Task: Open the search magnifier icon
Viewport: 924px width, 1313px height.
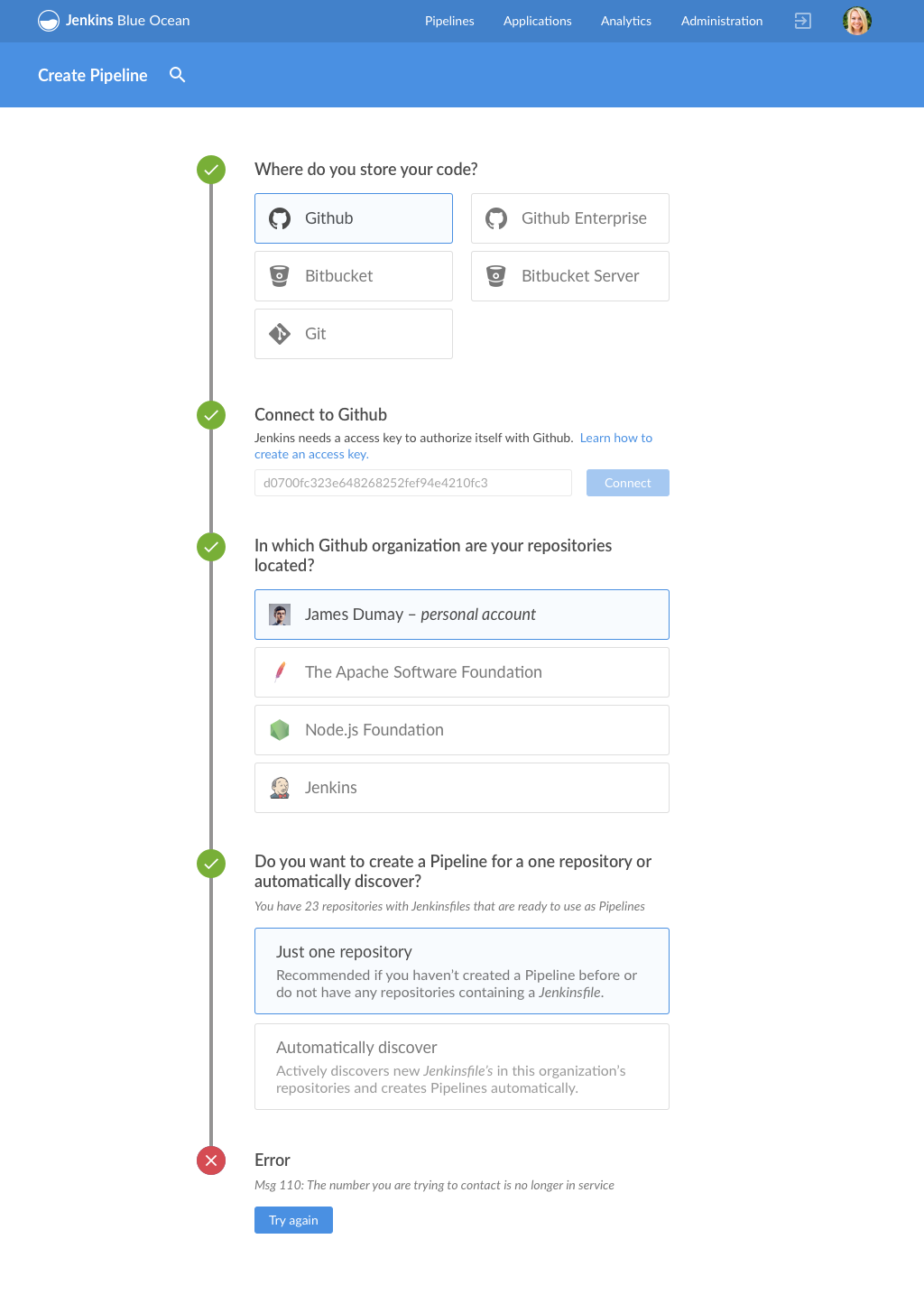Action: tap(178, 75)
